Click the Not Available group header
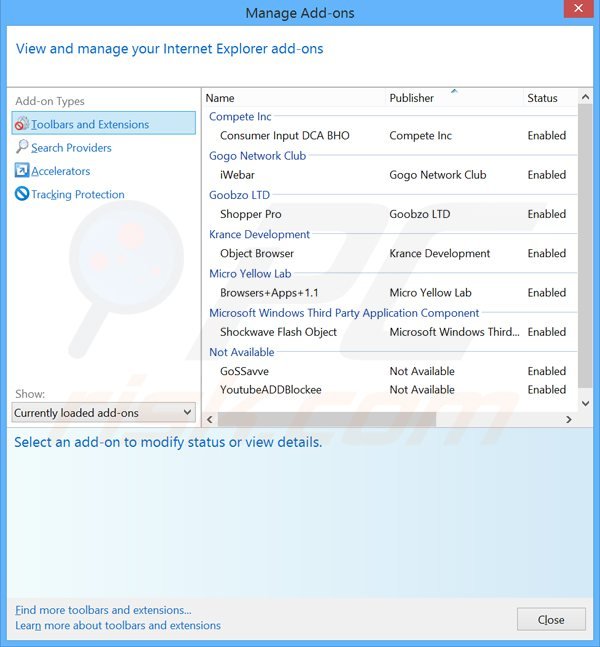The height and width of the screenshot is (647, 600). click(x=242, y=352)
